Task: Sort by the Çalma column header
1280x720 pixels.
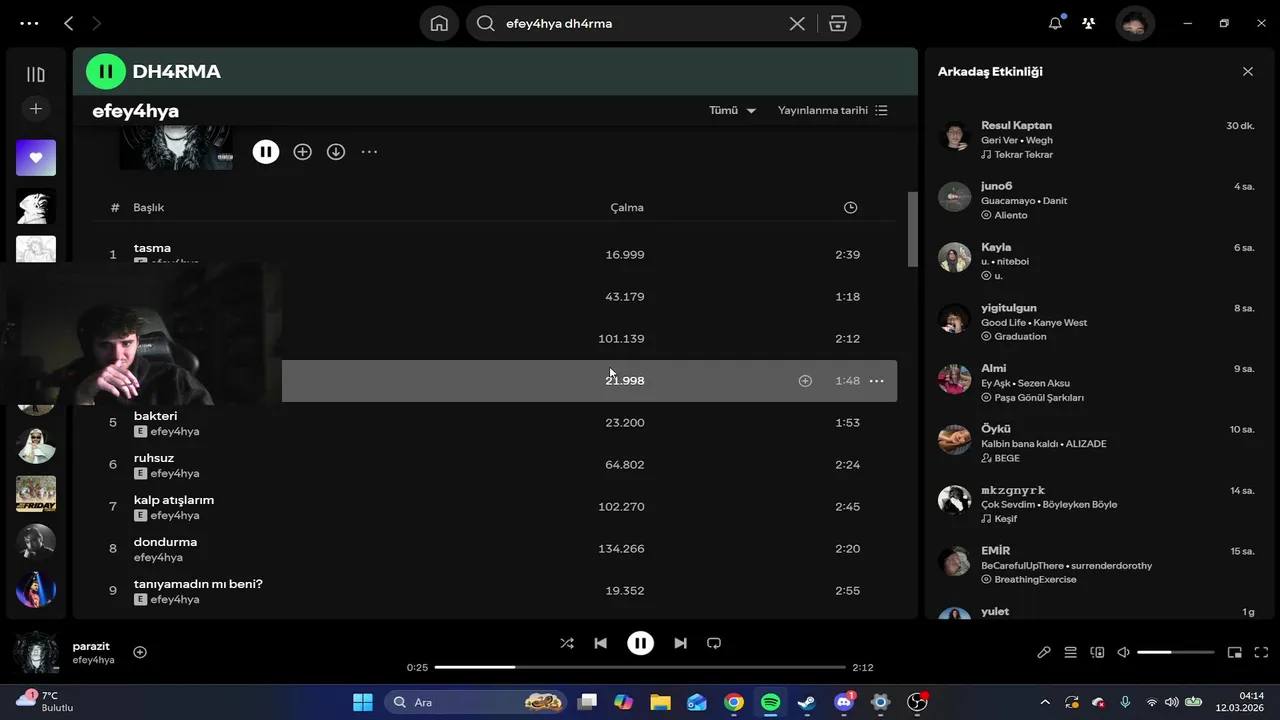Action: coord(627,208)
